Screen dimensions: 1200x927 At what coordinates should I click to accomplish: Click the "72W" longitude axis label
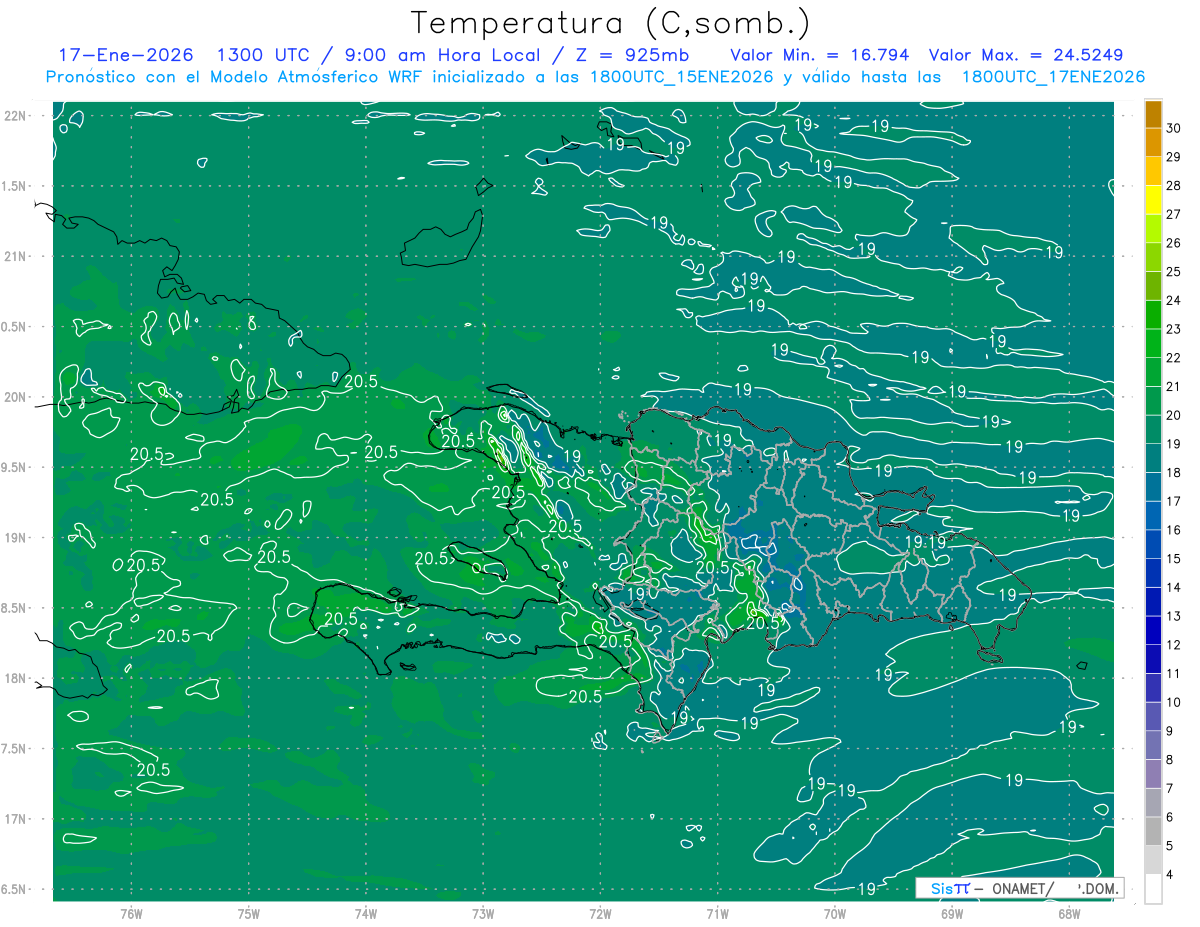600,914
